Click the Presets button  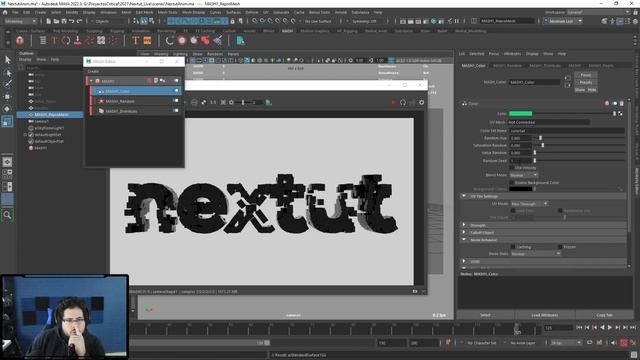586,82
